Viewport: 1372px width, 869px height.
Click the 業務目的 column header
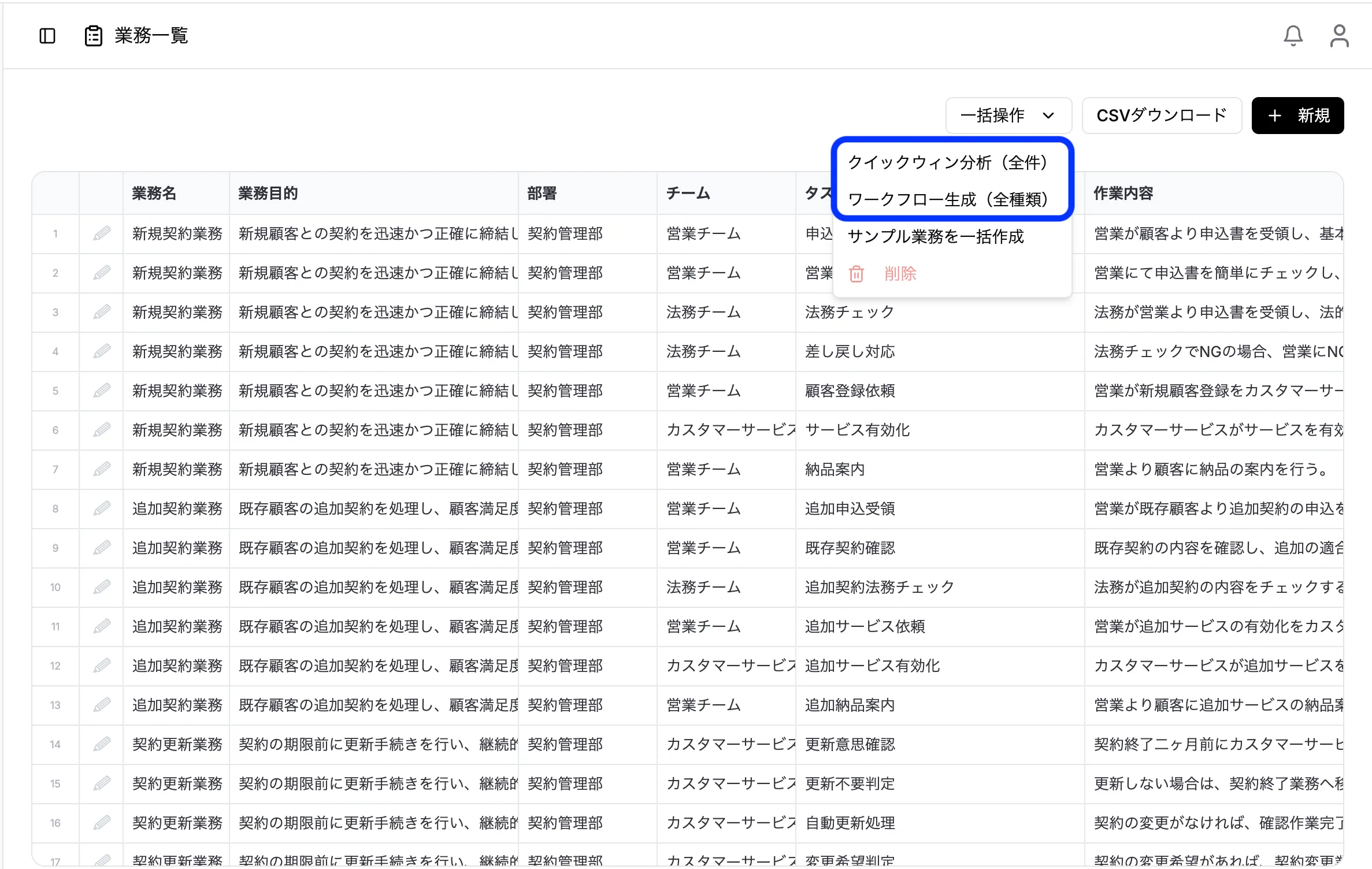(x=374, y=194)
